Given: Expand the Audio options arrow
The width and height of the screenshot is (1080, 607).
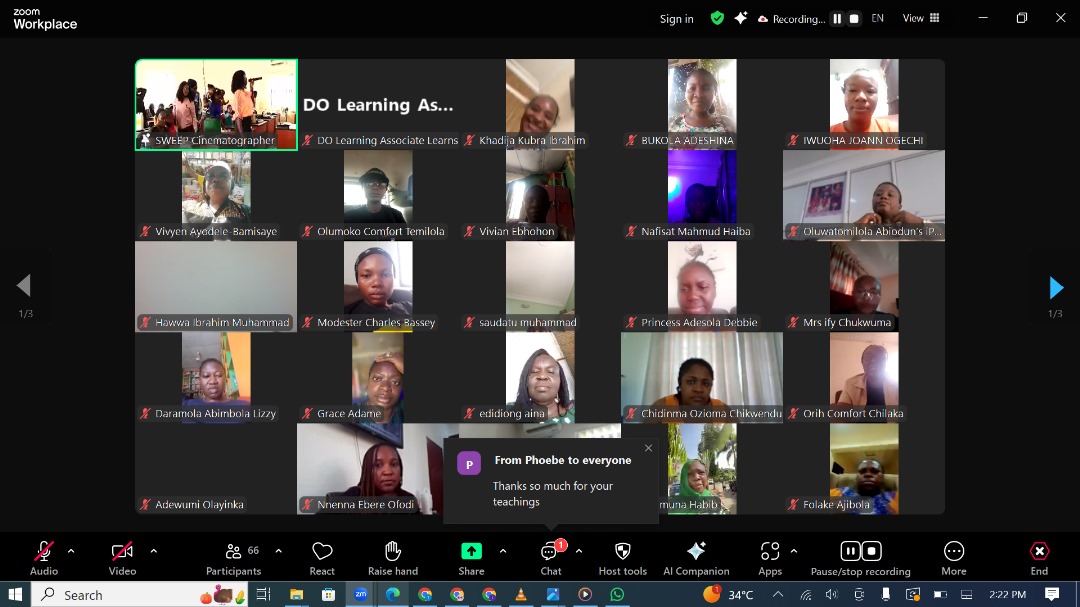Looking at the screenshot, I should (x=71, y=551).
